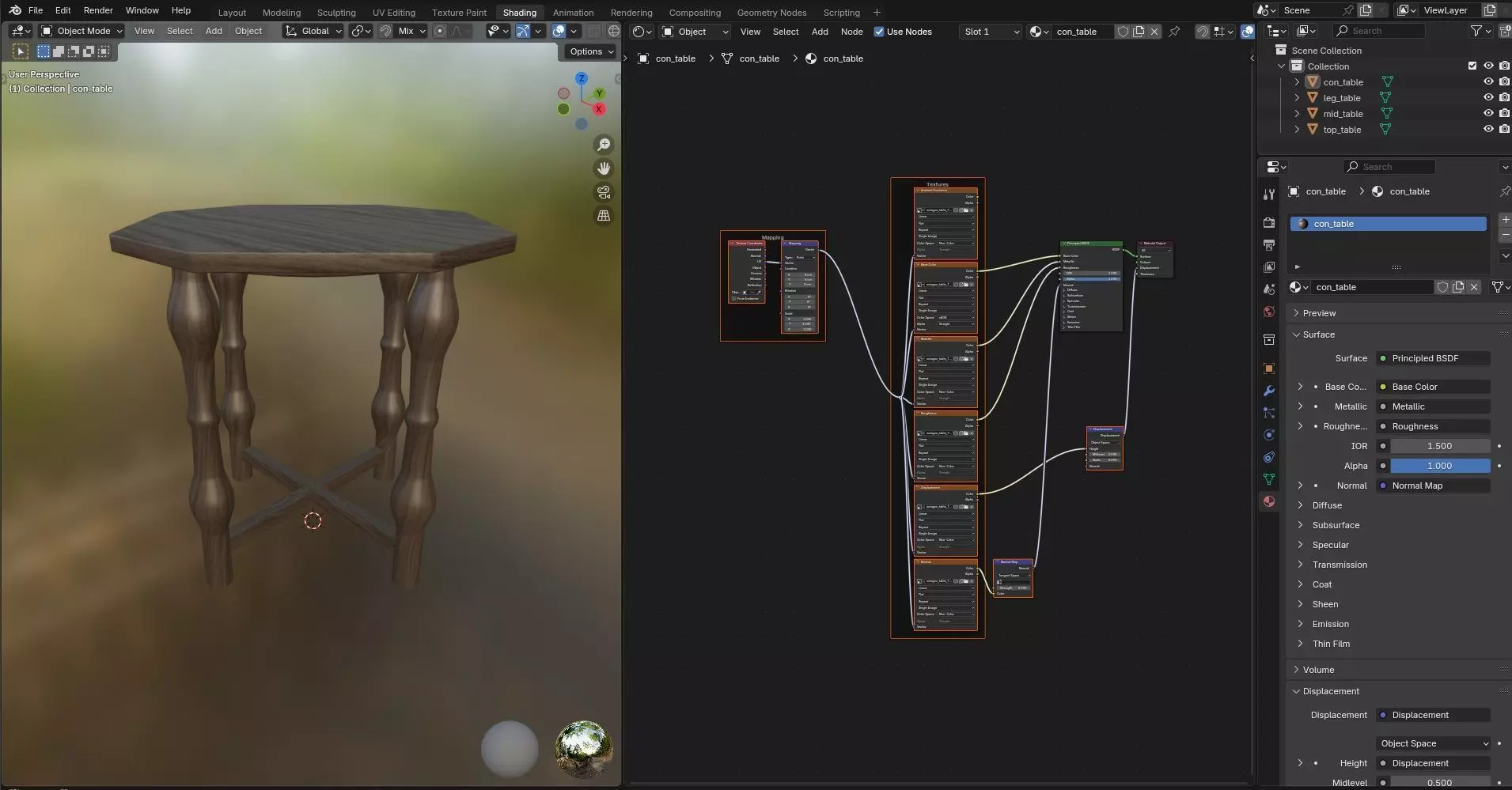Toggle camera view icon in viewport

604,192
